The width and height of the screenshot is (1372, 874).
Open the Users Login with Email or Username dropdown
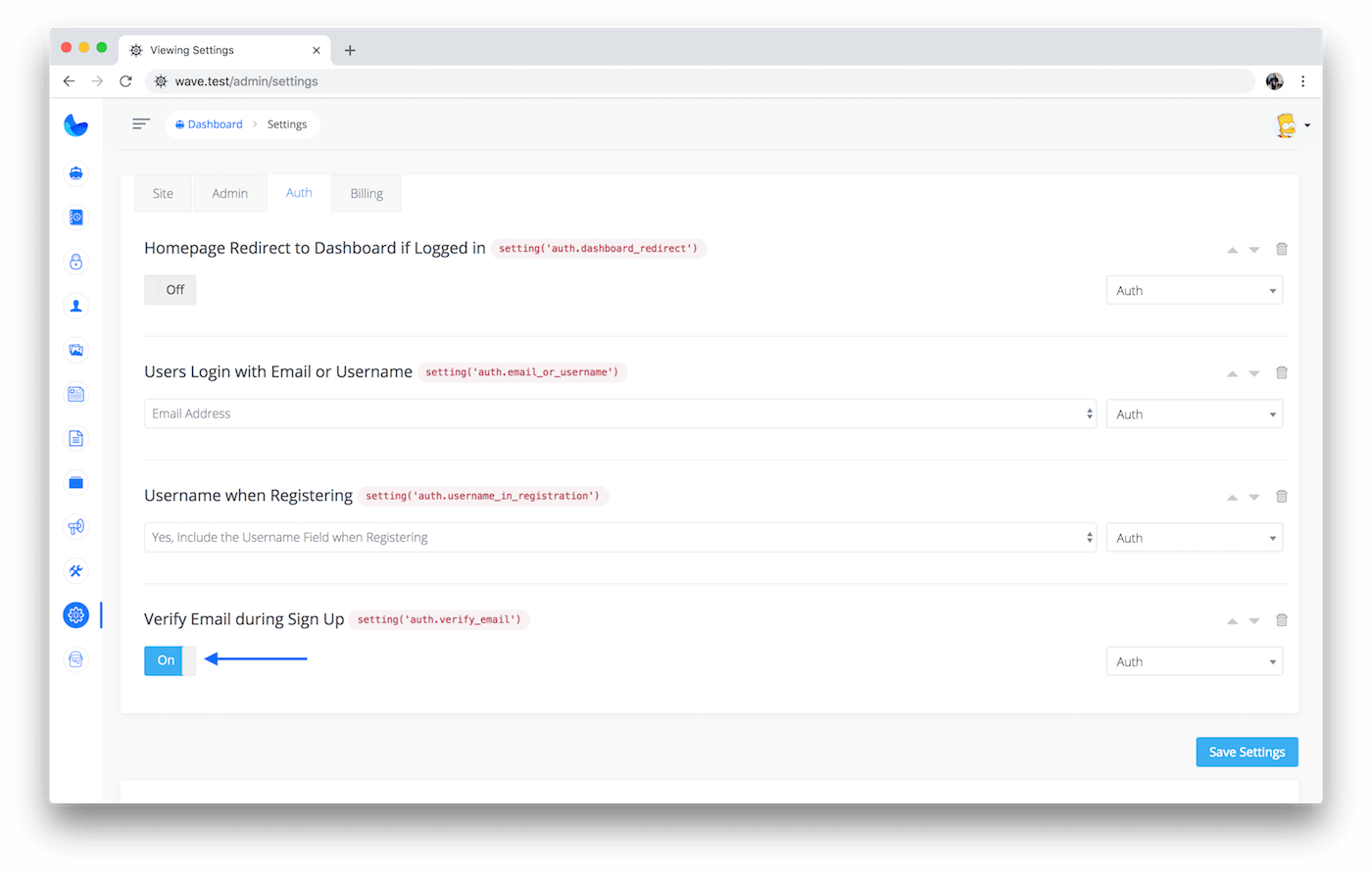(619, 413)
